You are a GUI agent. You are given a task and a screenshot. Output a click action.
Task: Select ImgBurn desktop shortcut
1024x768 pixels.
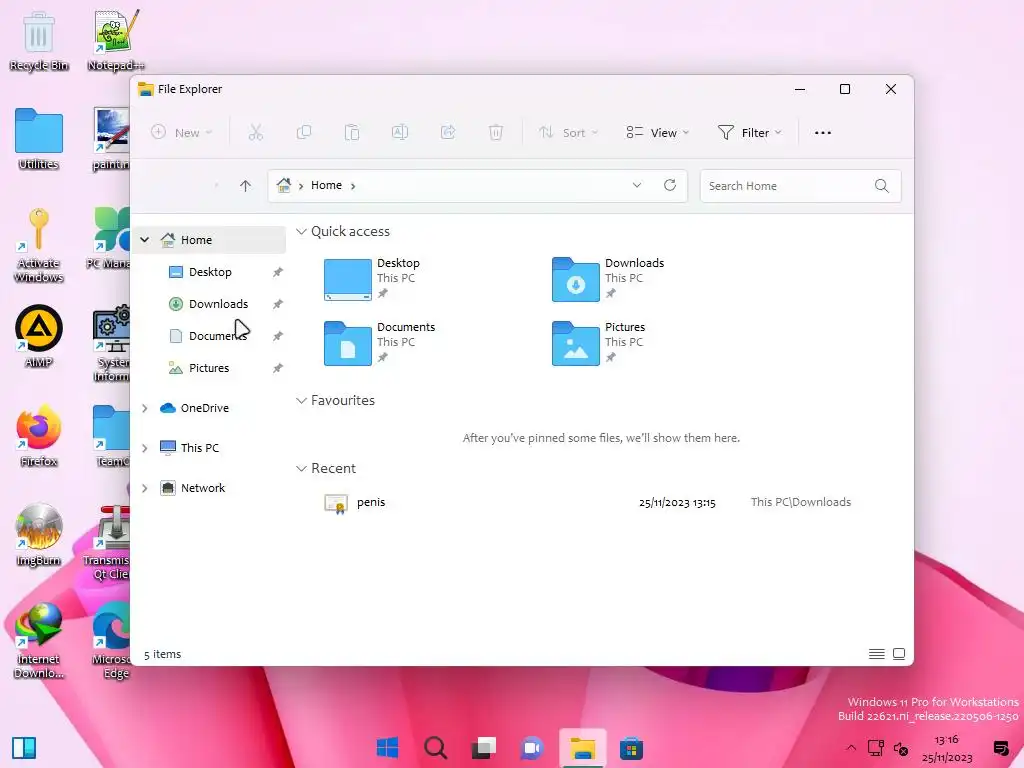(39, 535)
